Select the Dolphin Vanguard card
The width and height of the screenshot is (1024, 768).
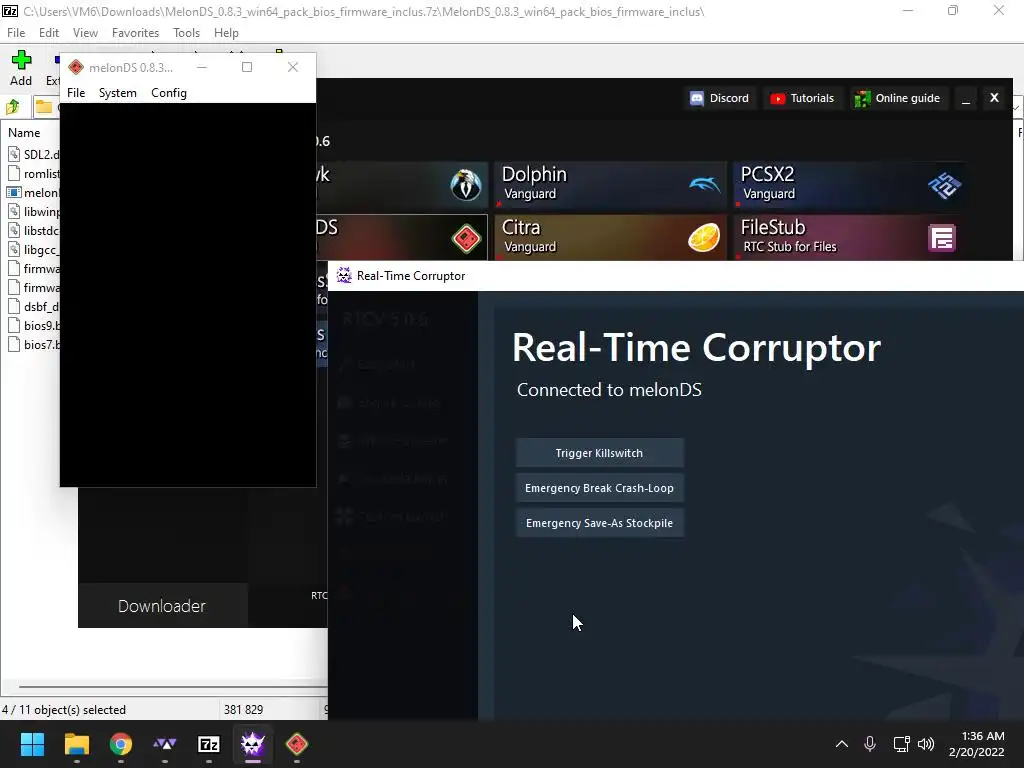610,184
